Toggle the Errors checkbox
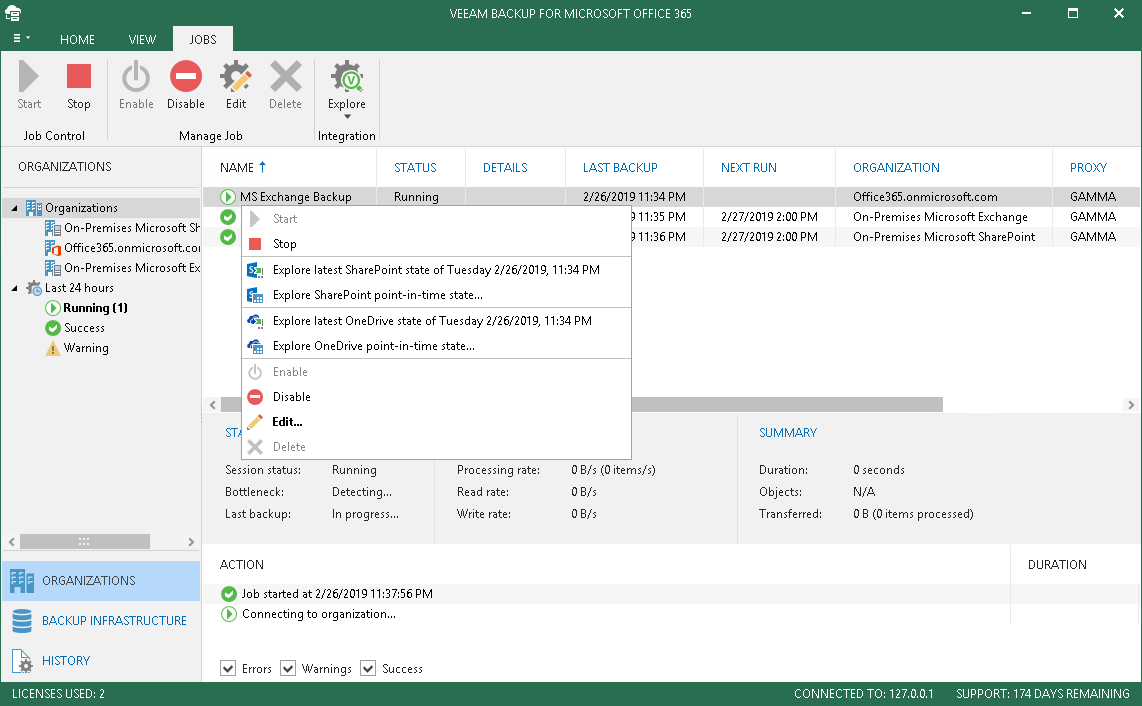Image resolution: width=1142 pixels, height=706 pixels. [228, 668]
